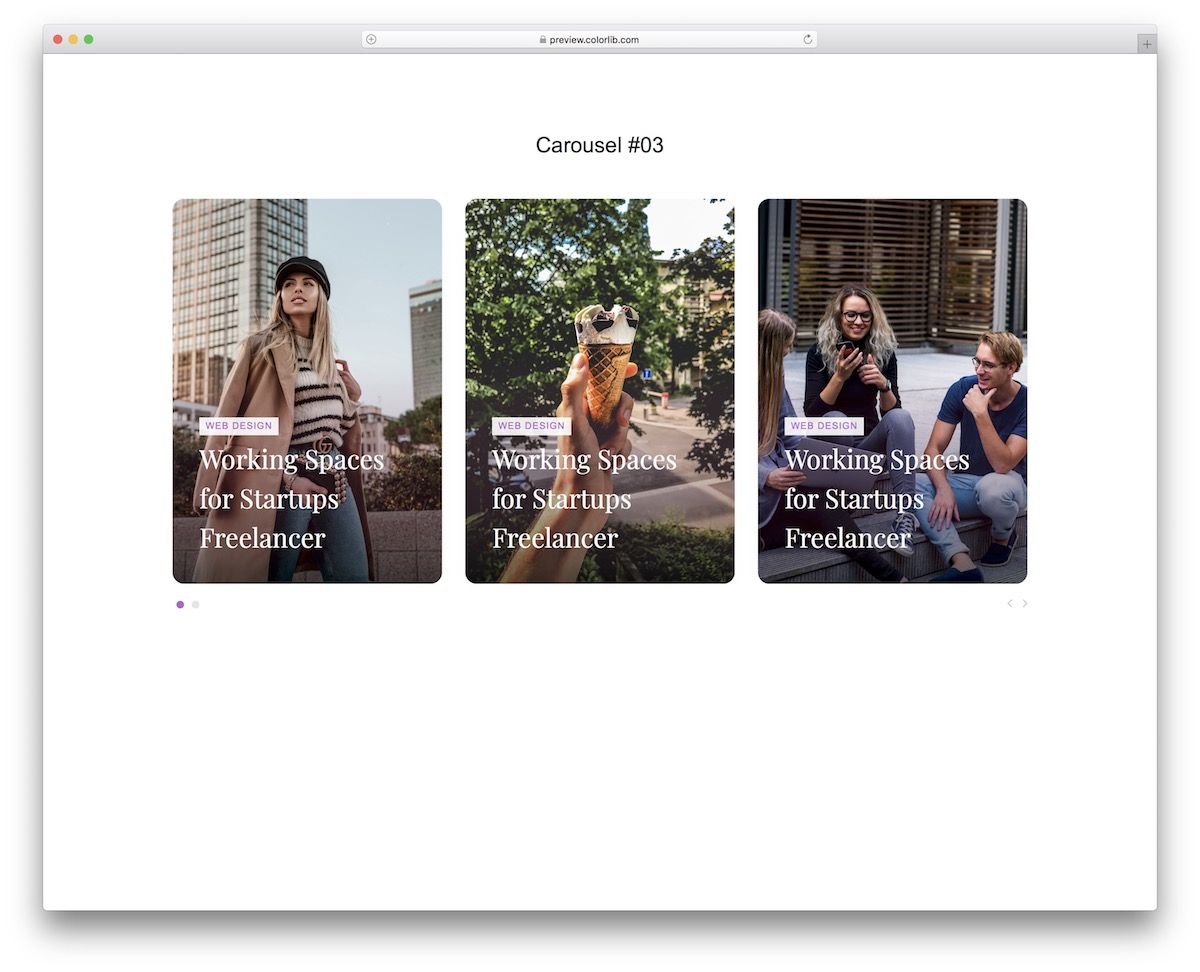Advance carousel with the next arrow
Screen dimensions: 1200x972
pos(1025,603)
